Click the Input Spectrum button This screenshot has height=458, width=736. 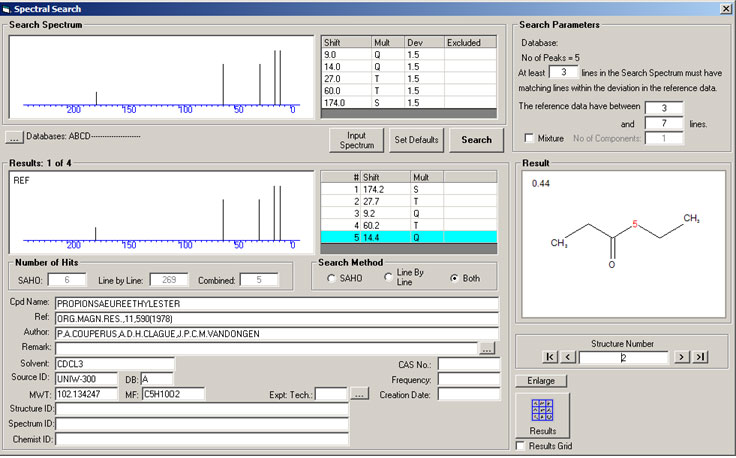pos(356,140)
